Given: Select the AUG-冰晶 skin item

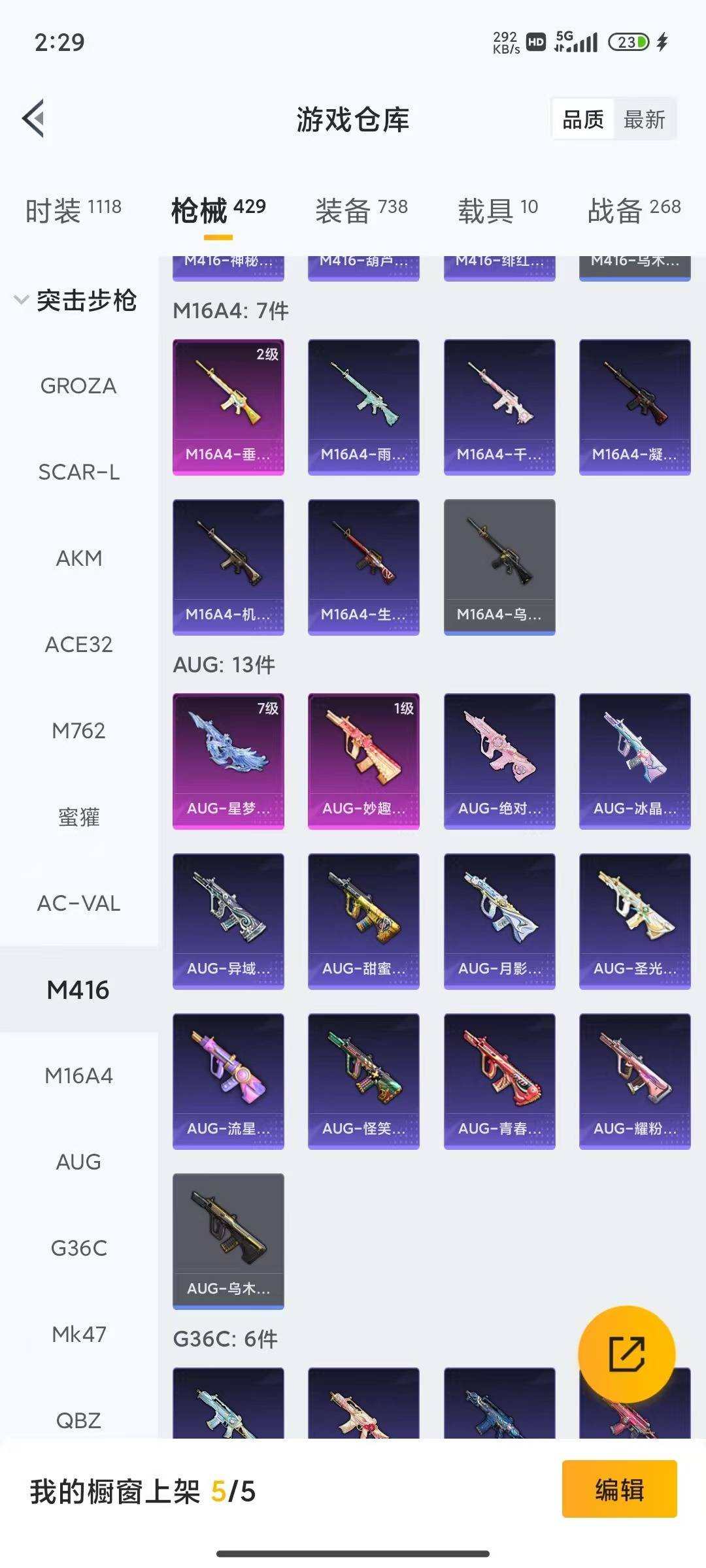Looking at the screenshot, I should click(635, 761).
